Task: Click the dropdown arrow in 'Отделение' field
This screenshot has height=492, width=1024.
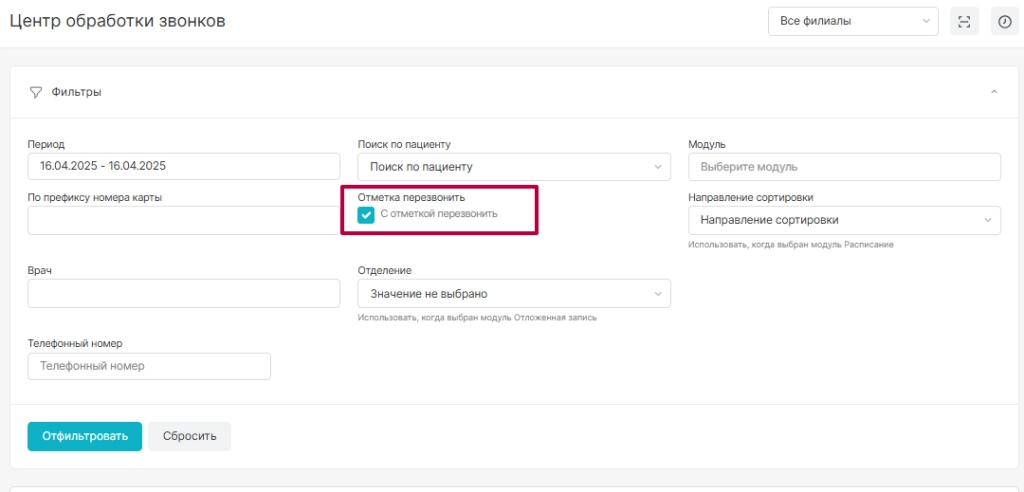Action: pos(658,293)
